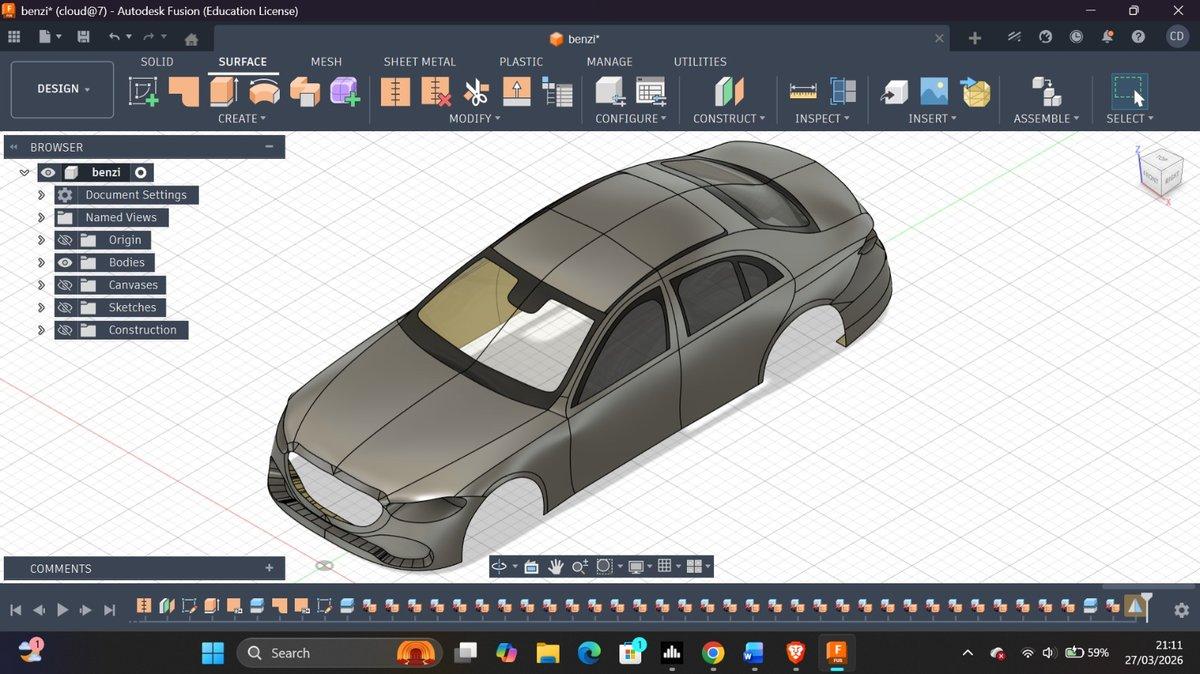Show the Sketches folder via eye icon

coord(65,307)
